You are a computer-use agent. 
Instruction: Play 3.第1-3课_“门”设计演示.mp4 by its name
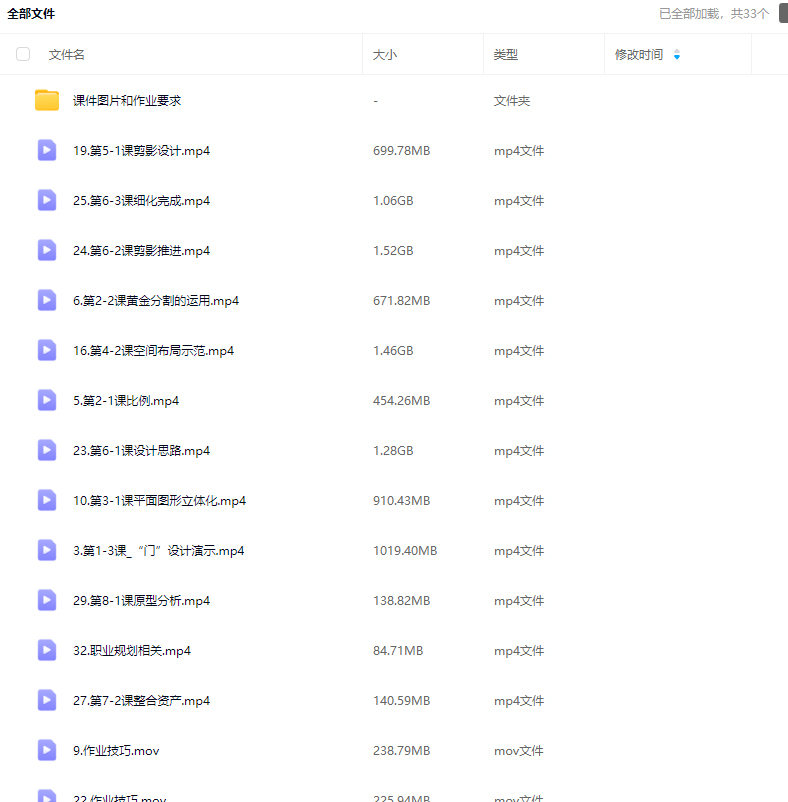(x=158, y=551)
